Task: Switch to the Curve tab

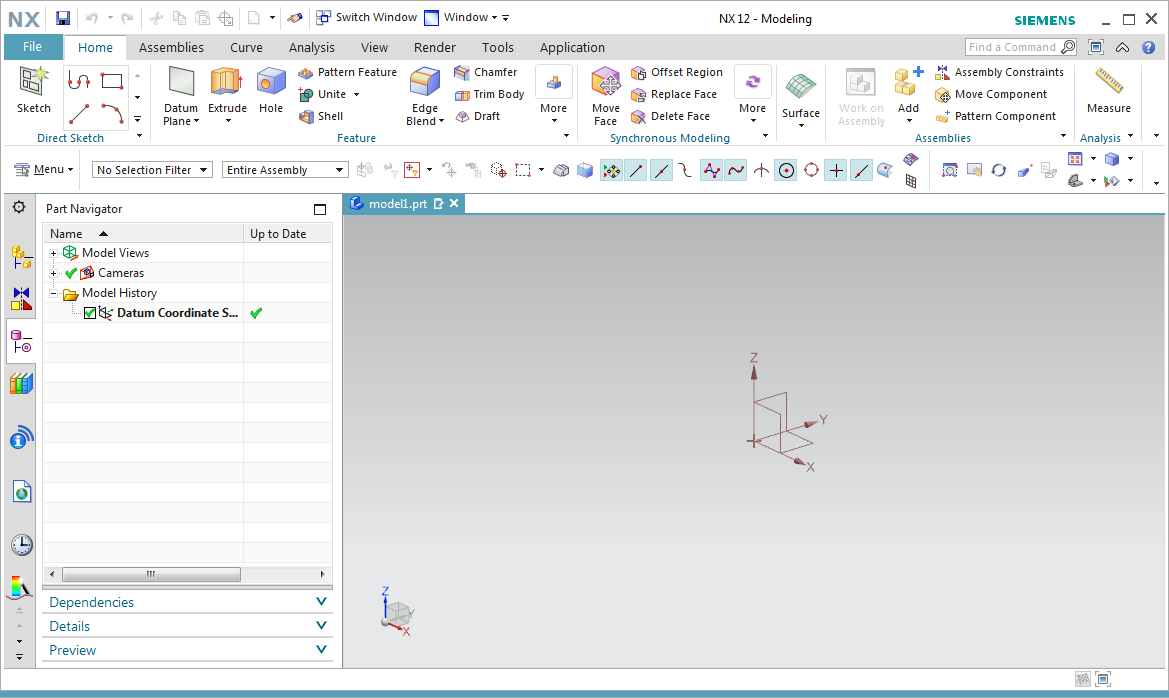Action: tap(246, 48)
